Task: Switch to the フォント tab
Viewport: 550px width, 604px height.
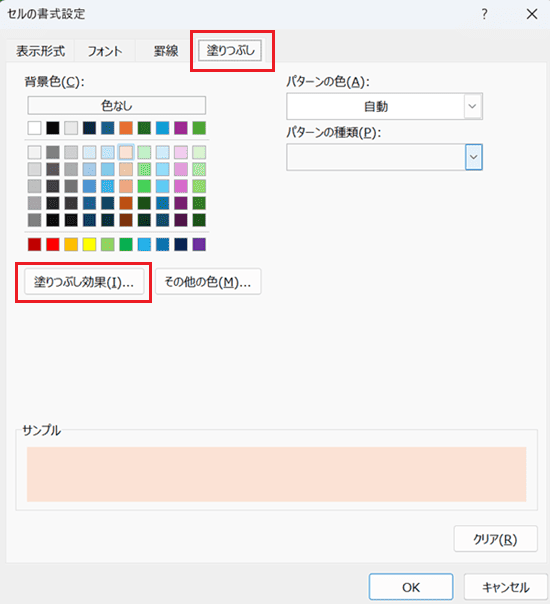Action: coord(105,51)
